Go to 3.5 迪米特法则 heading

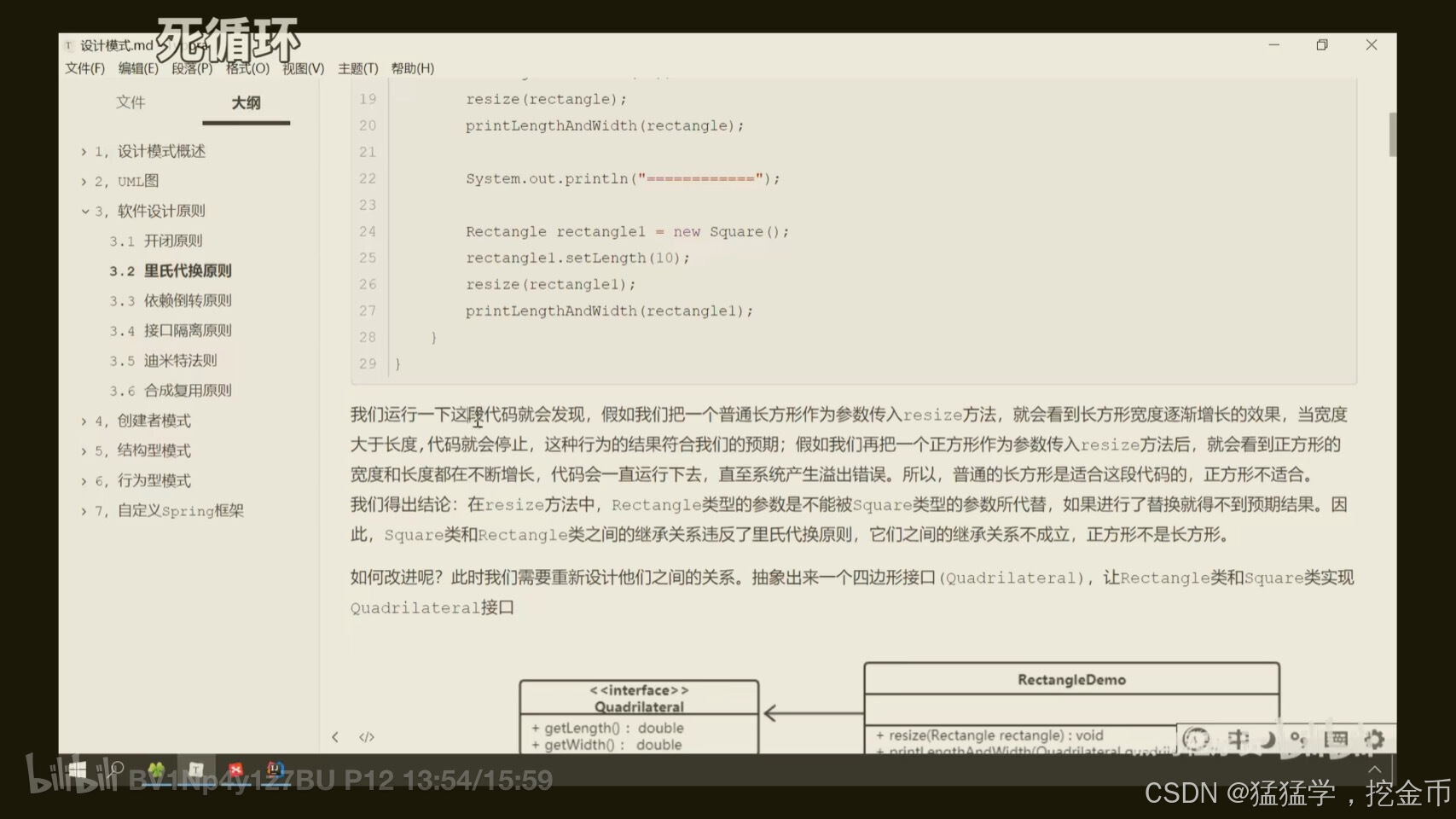tap(163, 360)
